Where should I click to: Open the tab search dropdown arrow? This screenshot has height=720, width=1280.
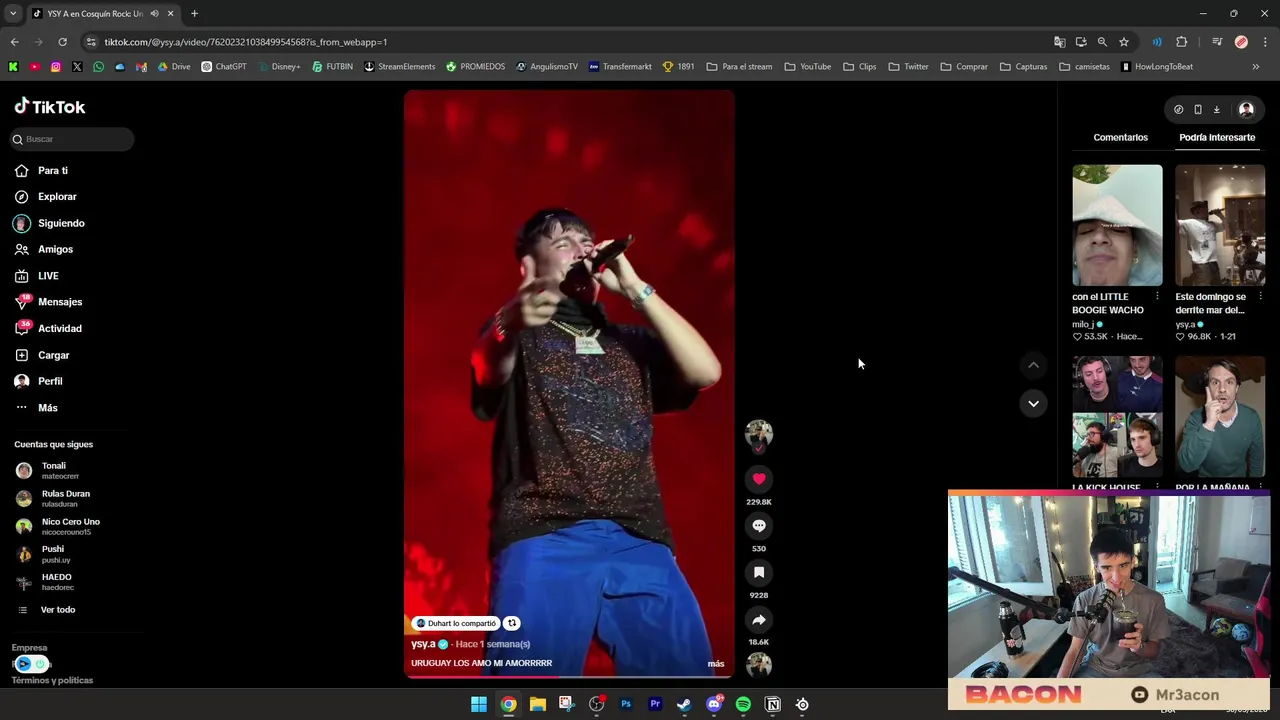tap(13, 14)
